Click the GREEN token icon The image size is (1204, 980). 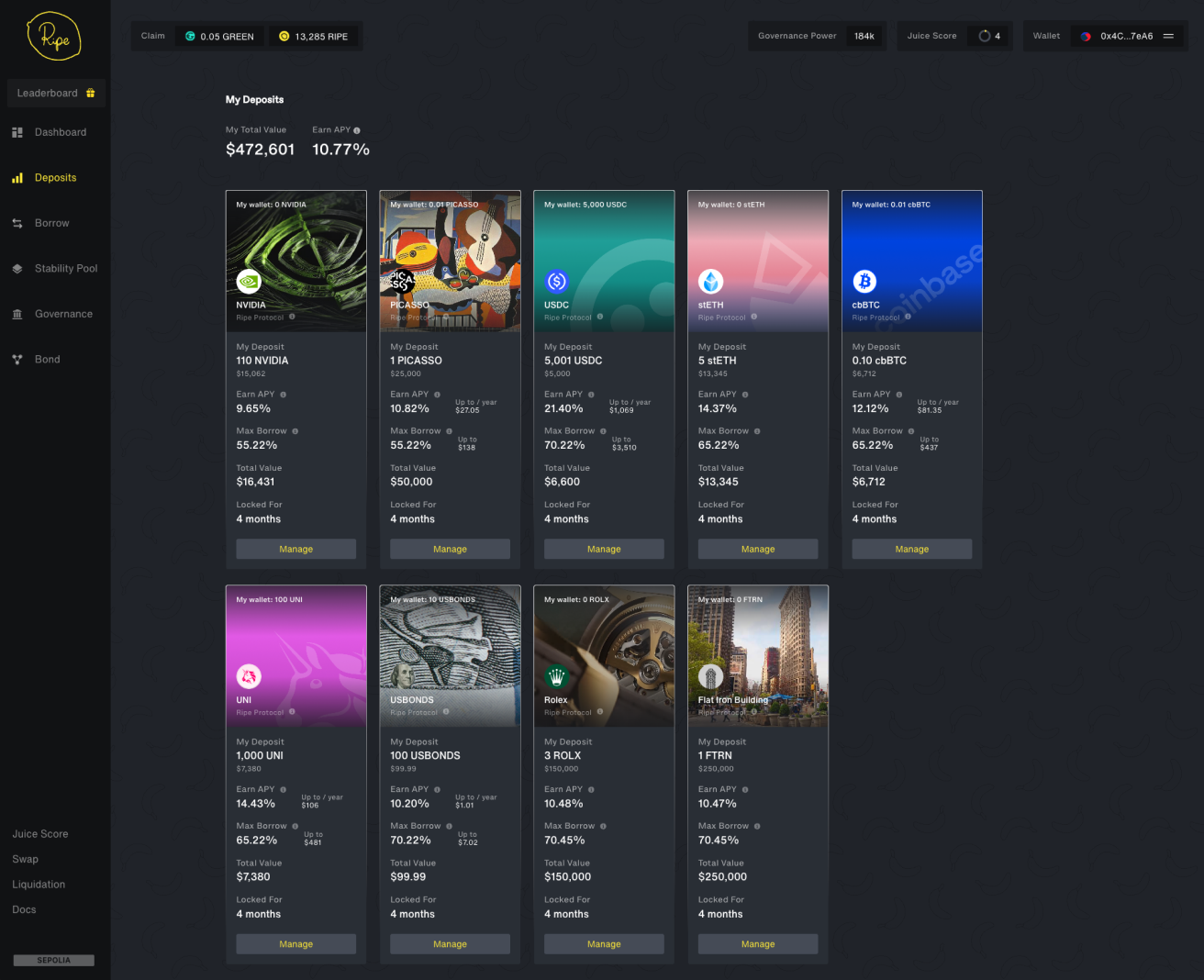pos(191,37)
